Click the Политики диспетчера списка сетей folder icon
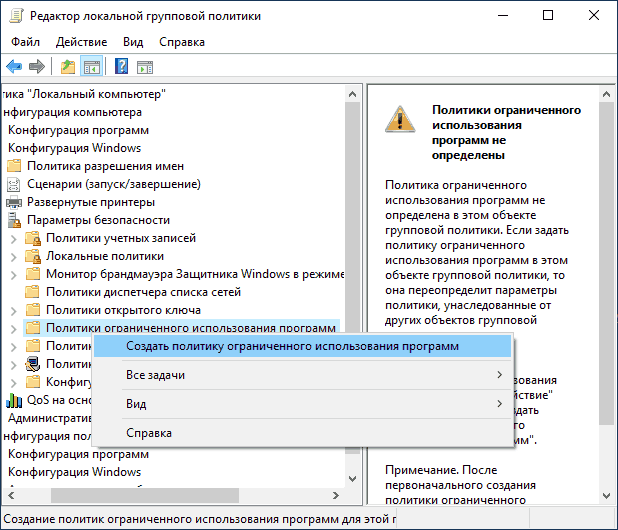618x530 pixels. click(33, 292)
